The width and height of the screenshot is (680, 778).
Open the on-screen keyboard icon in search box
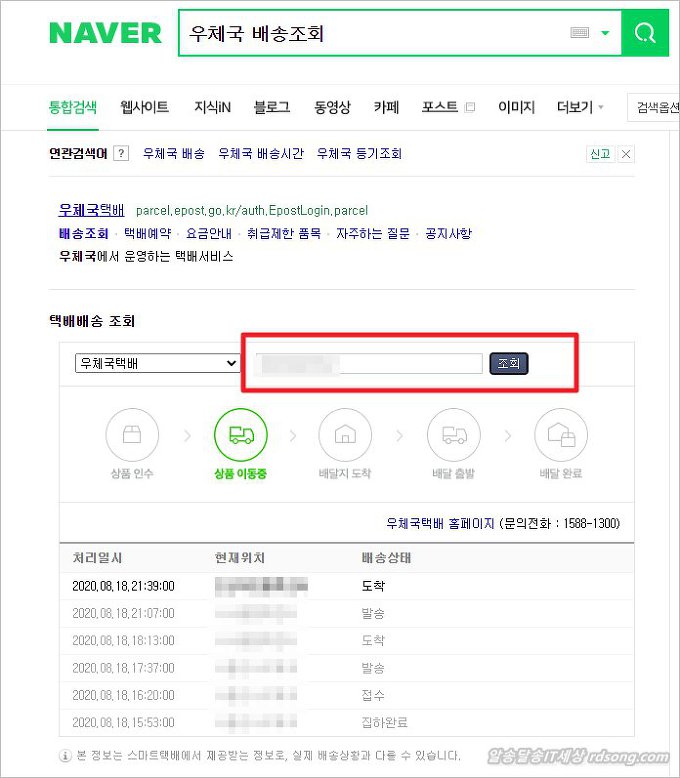tap(580, 33)
